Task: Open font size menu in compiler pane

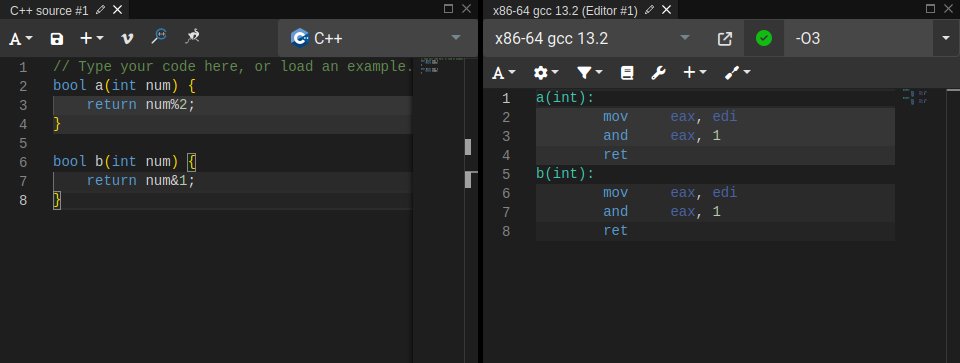Action: [x=504, y=73]
